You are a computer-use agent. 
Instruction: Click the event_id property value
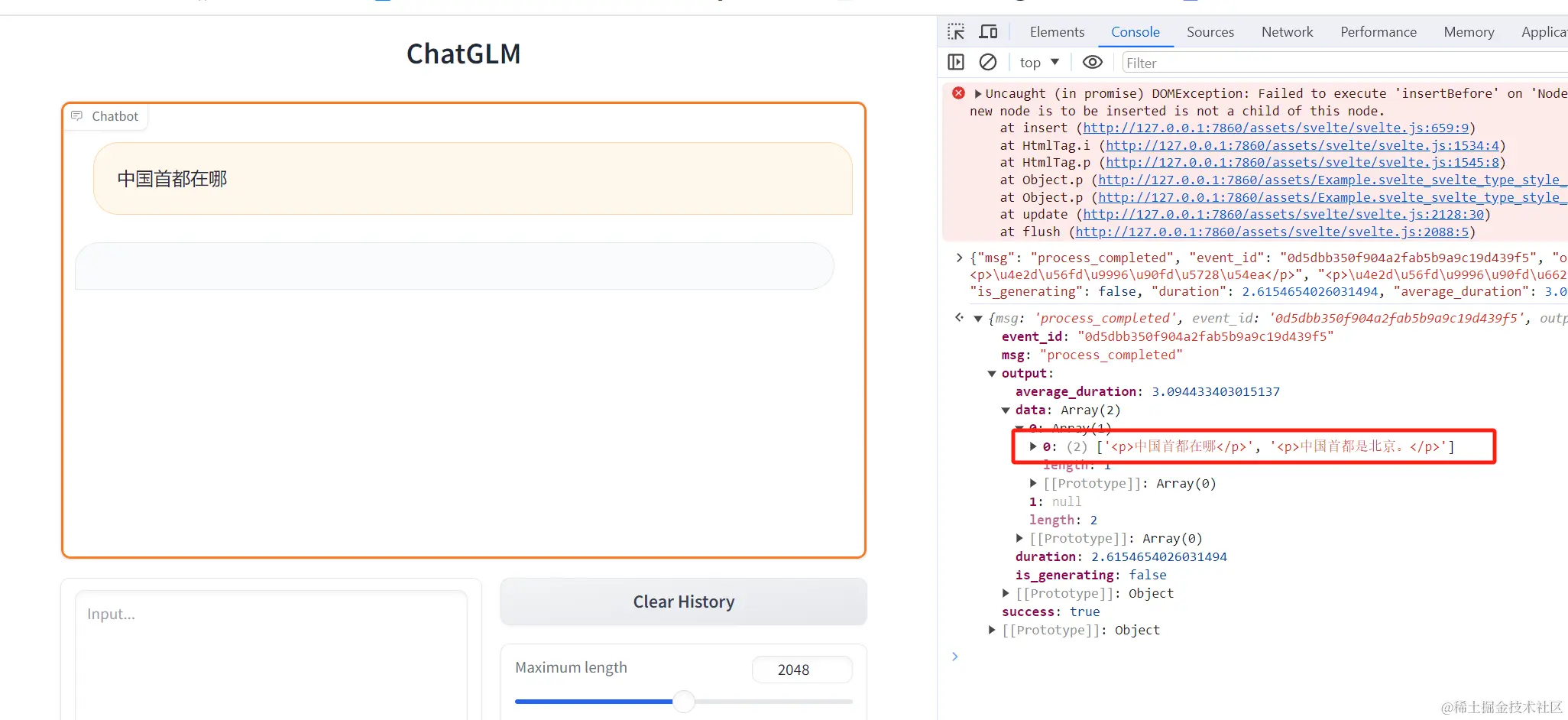(1205, 336)
